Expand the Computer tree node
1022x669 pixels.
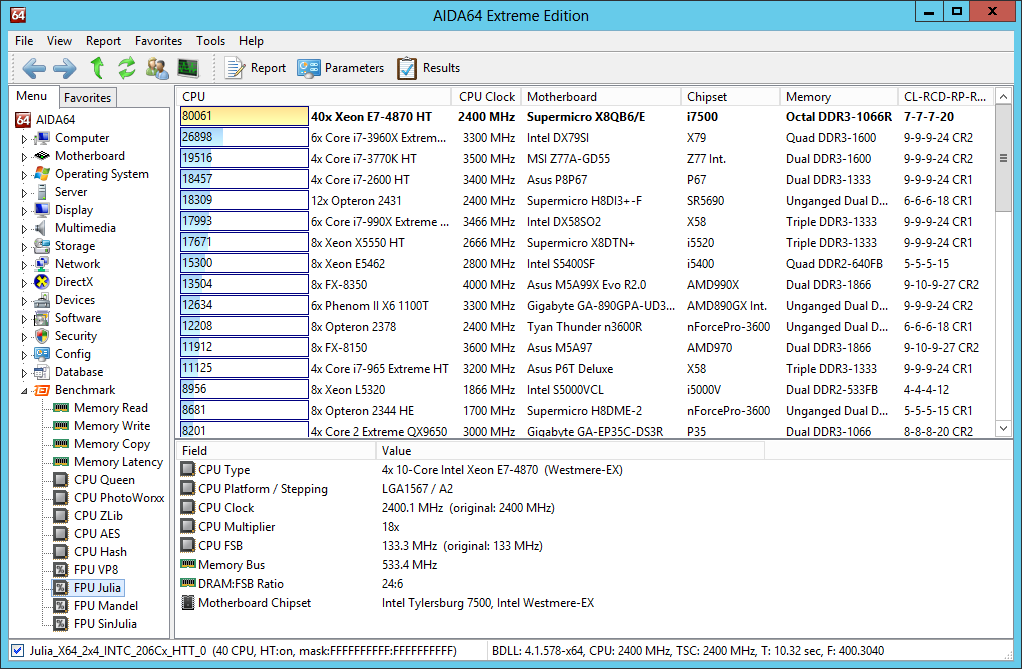tap(24, 139)
